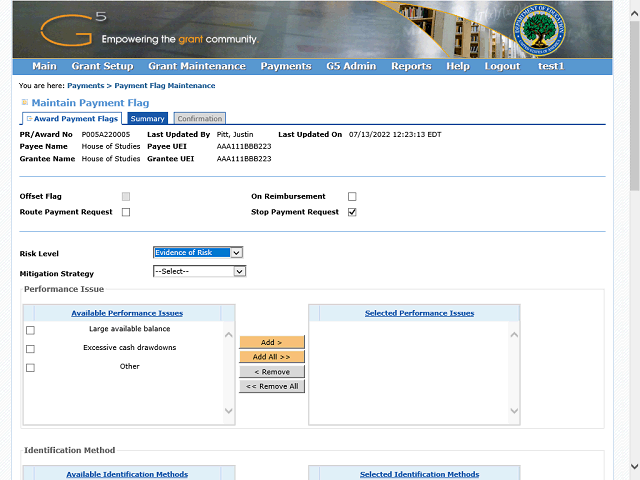Image resolution: width=640 pixels, height=480 pixels.
Task: Click icon beside Maintain Payment Flag heading
Action: coord(24,102)
